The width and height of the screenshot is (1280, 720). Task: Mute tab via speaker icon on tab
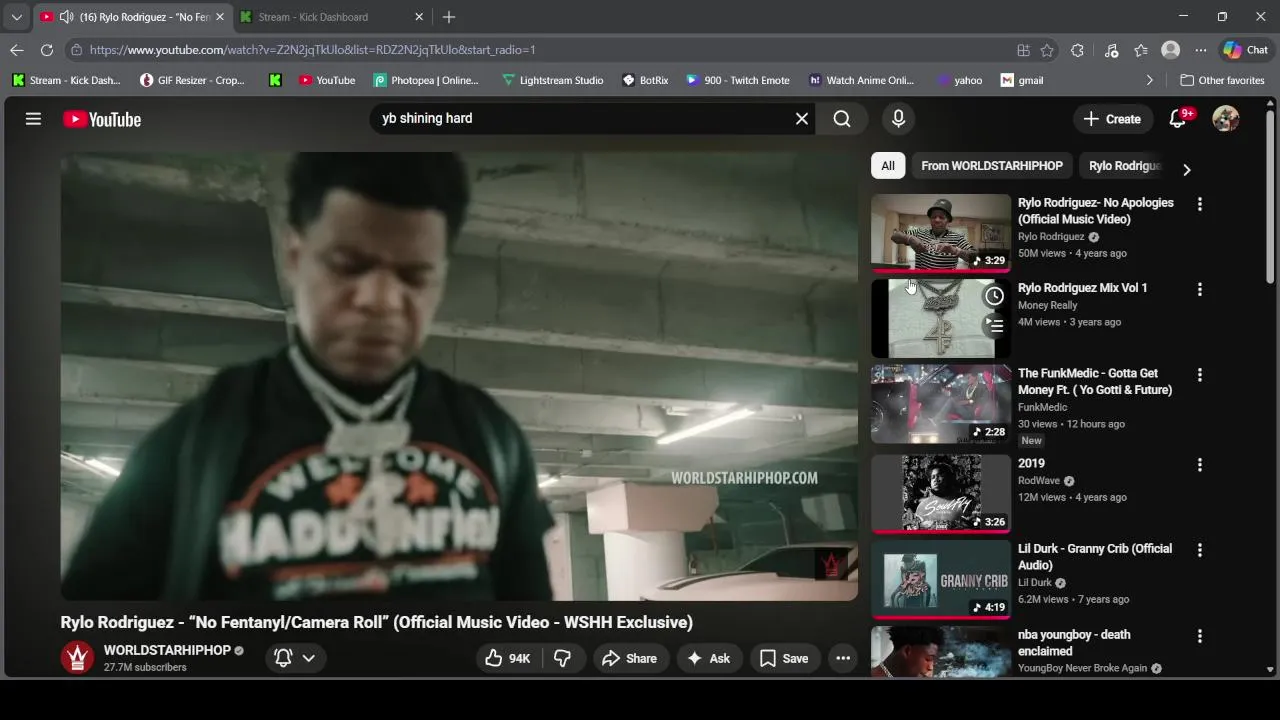coord(66,17)
